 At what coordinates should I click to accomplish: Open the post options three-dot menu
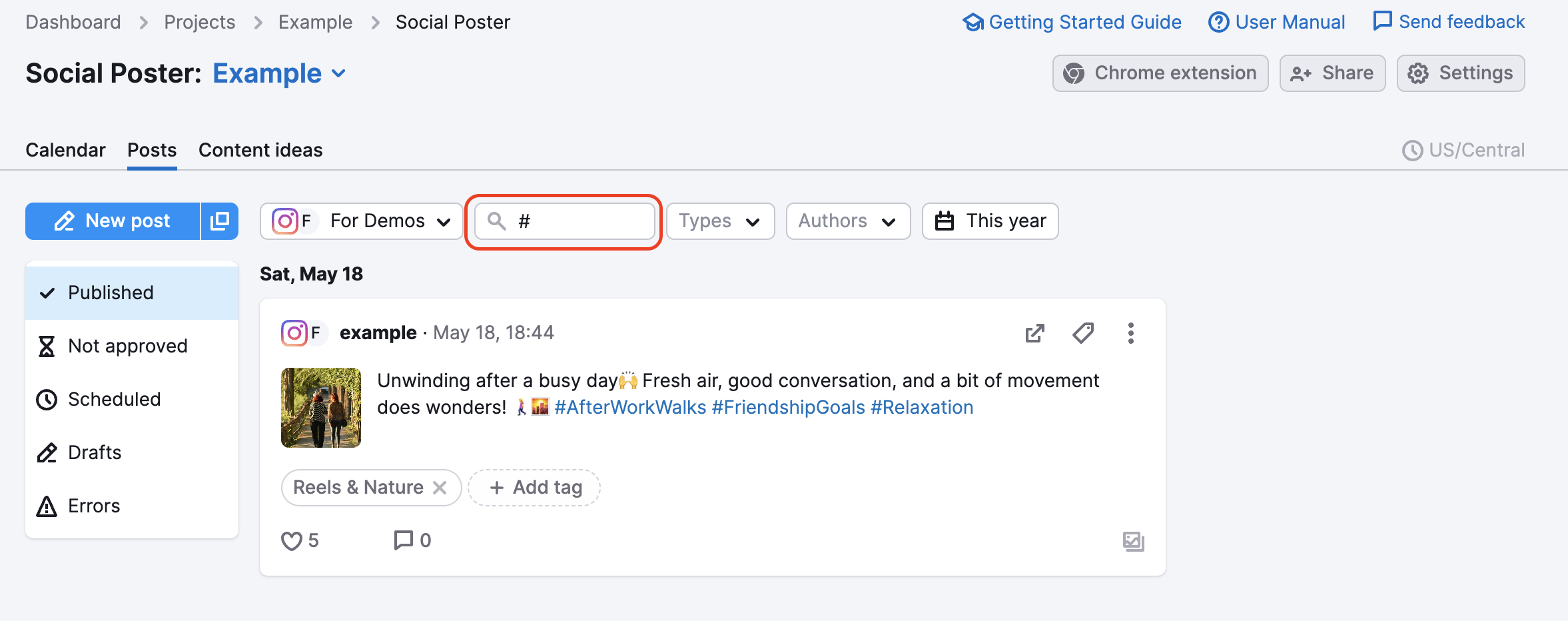pos(1131,333)
